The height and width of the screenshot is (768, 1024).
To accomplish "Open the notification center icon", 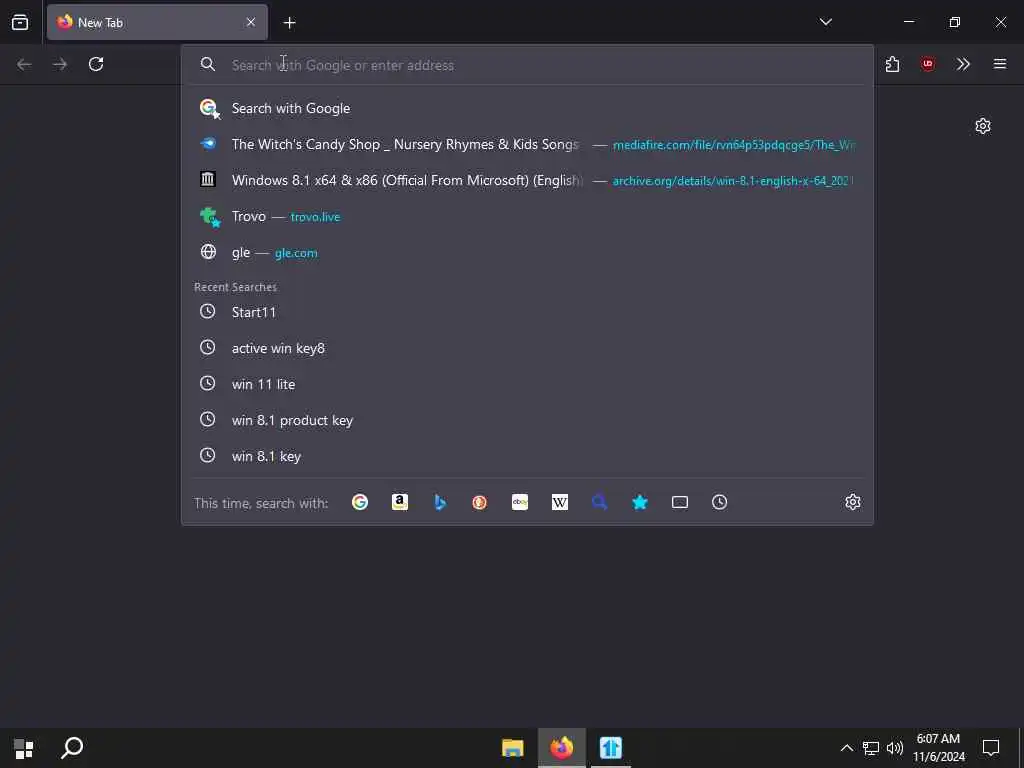I will pyautogui.click(x=991, y=748).
